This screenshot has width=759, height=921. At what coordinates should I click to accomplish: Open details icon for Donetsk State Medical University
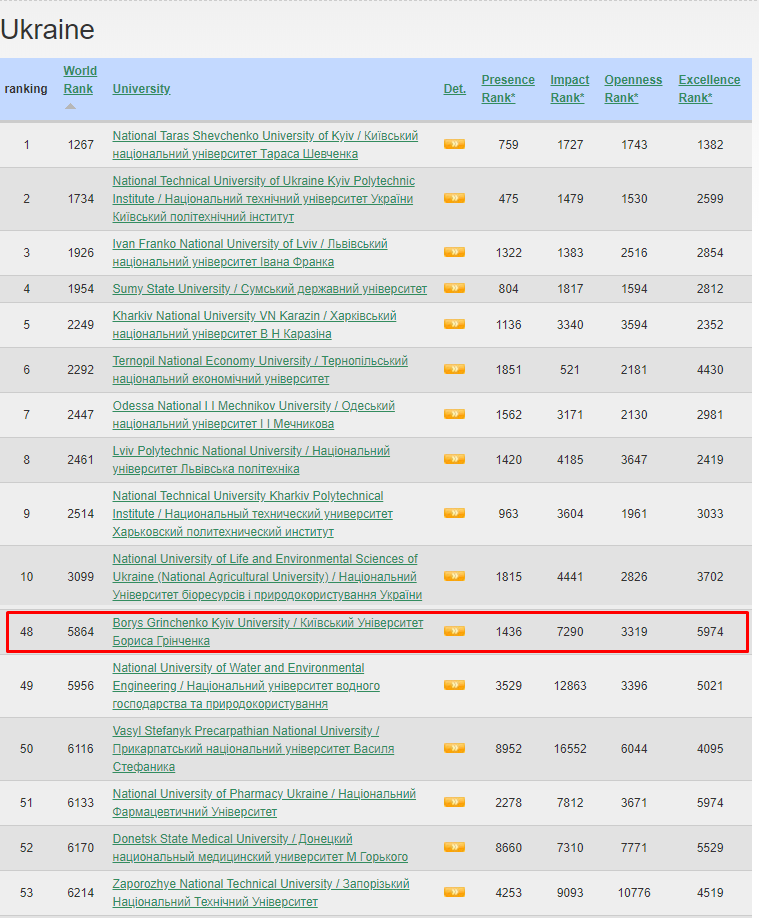pos(454,847)
